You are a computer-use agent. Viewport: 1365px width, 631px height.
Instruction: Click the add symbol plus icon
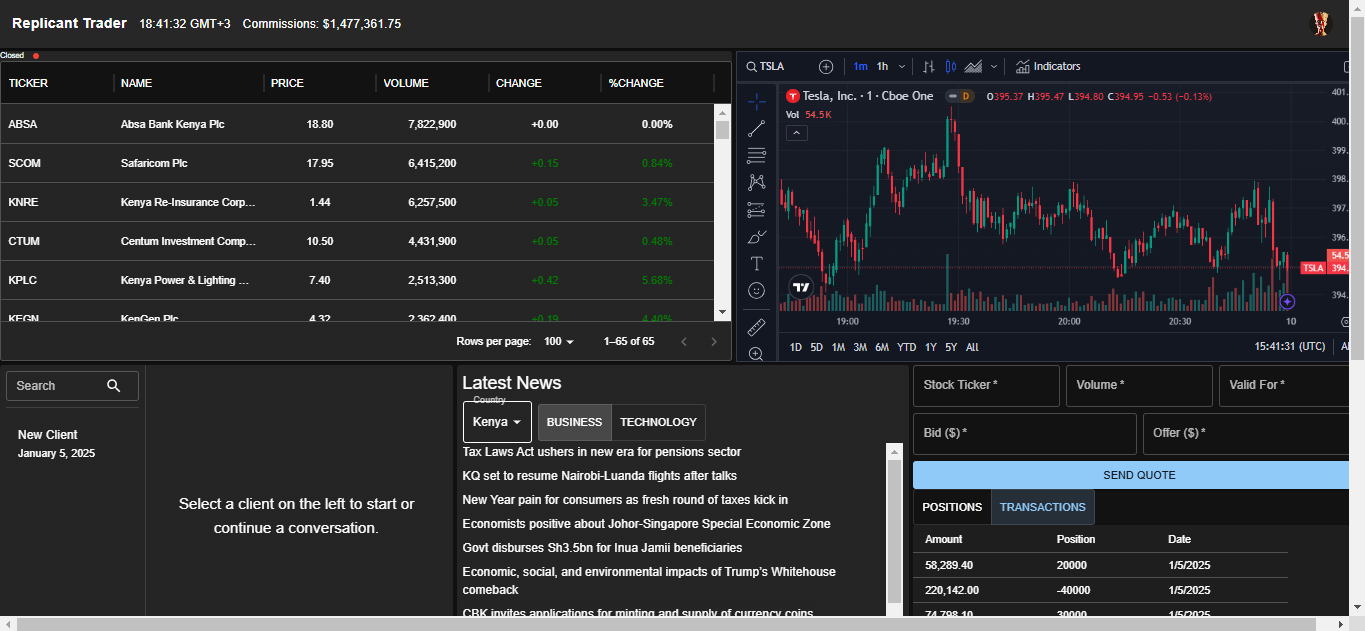coord(826,67)
